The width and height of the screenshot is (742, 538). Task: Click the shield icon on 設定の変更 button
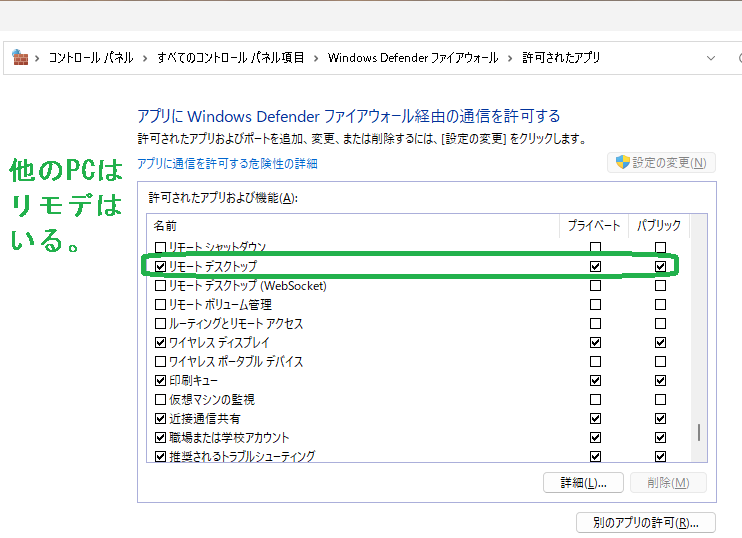[x=622, y=163]
